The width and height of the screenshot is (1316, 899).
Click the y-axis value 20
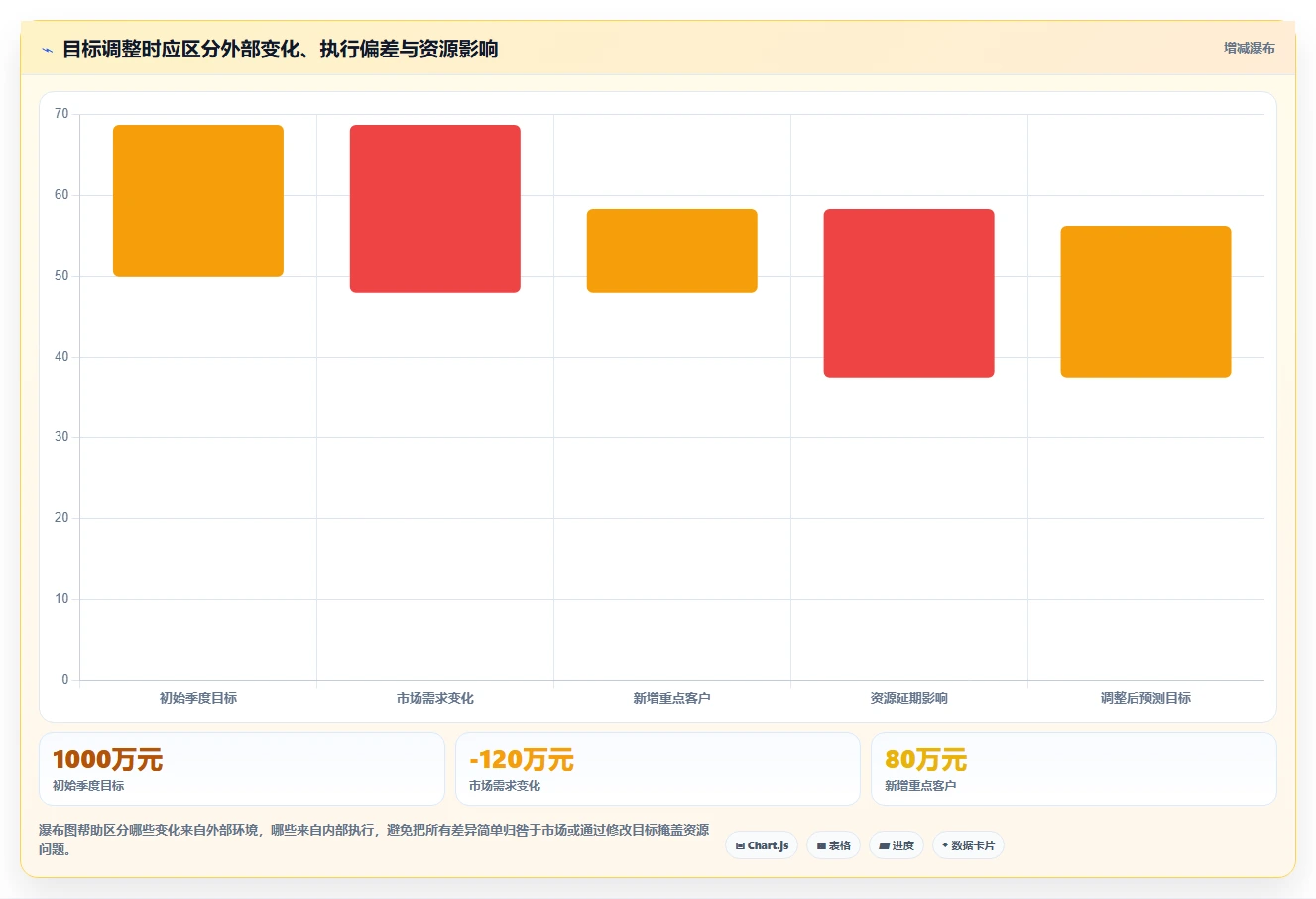(x=61, y=518)
